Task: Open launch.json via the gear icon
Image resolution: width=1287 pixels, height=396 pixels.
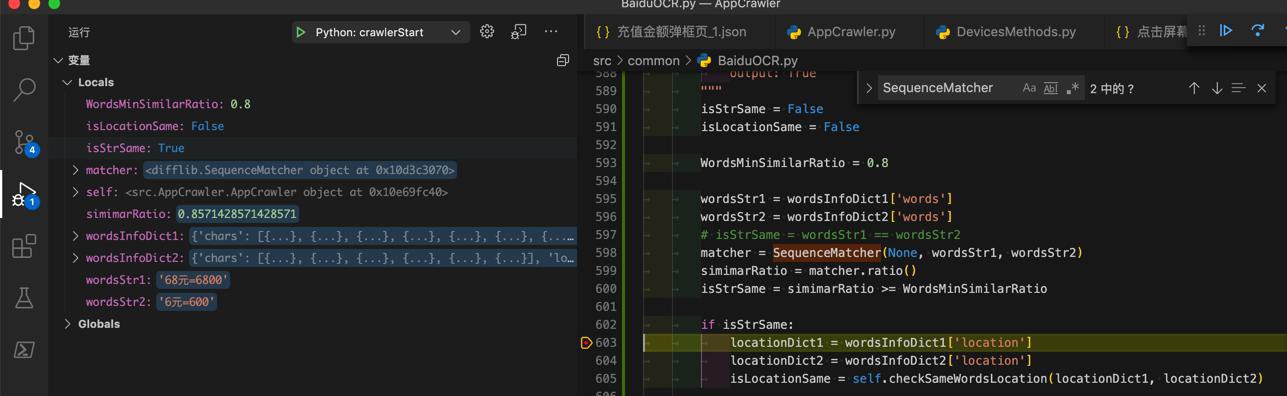Action: tap(487, 32)
